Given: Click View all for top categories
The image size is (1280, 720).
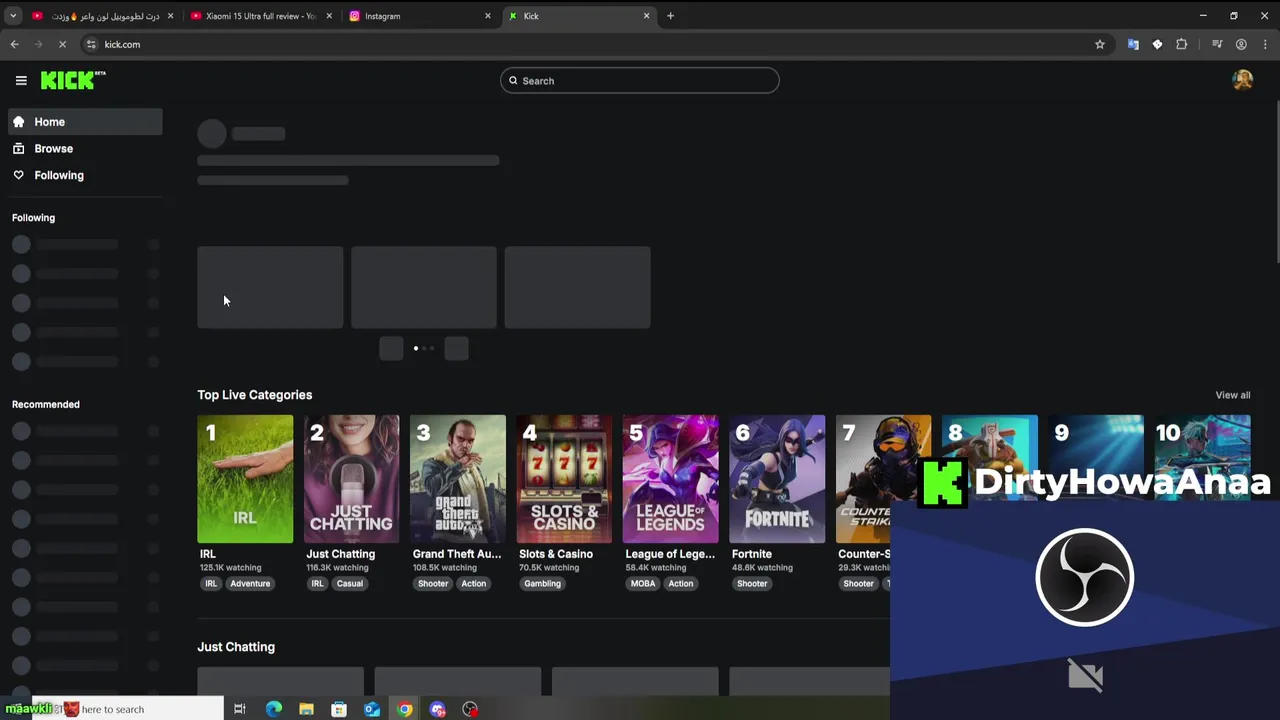Looking at the screenshot, I should point(1232,395).
